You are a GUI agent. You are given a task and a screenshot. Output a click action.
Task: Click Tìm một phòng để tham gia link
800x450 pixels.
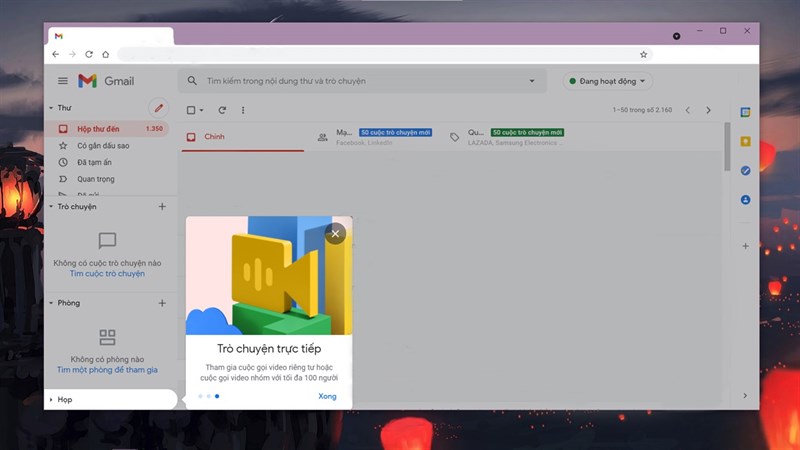pos(107,370)
